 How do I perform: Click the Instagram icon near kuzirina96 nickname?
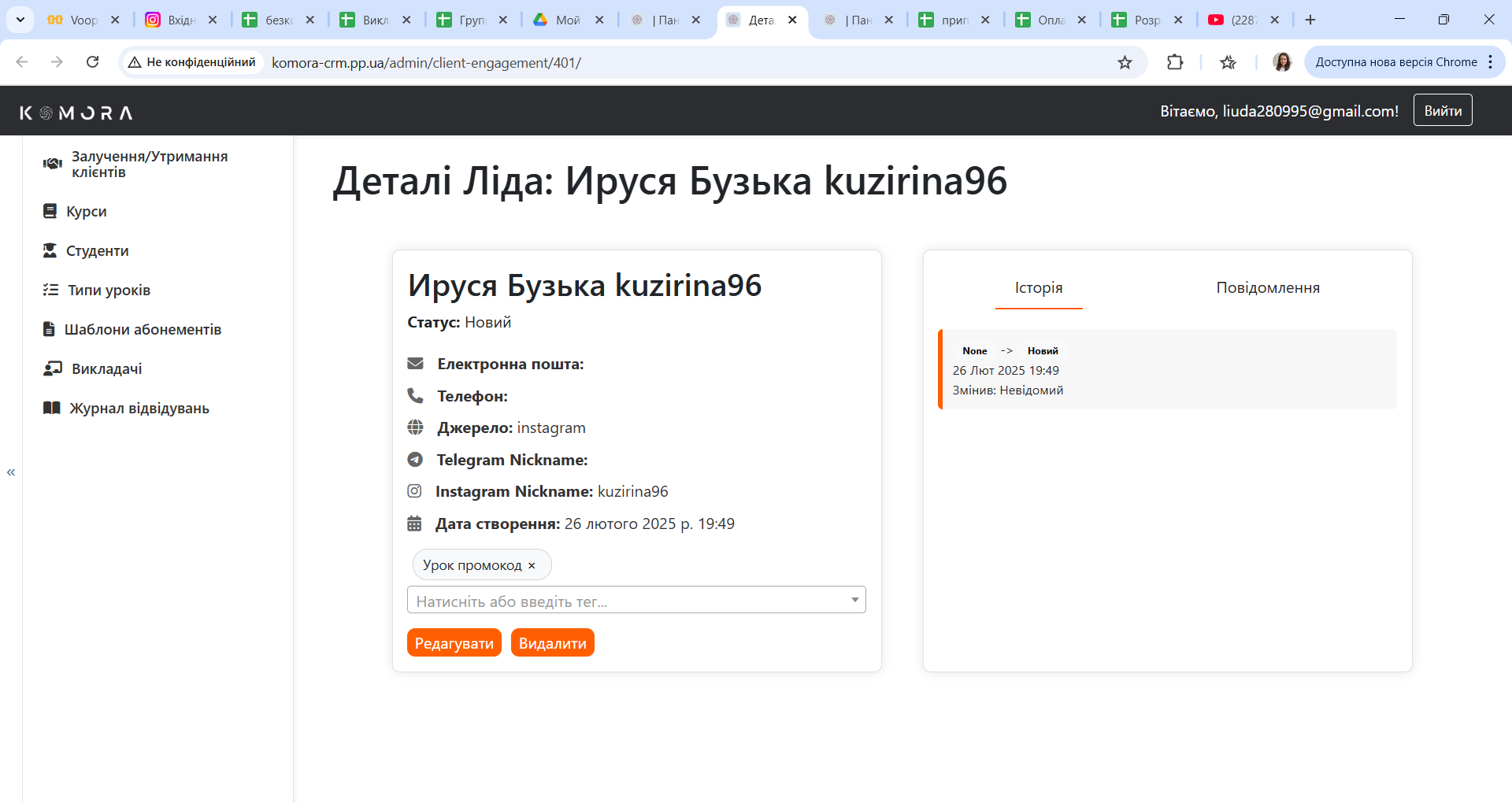click(x=416, y=490)
